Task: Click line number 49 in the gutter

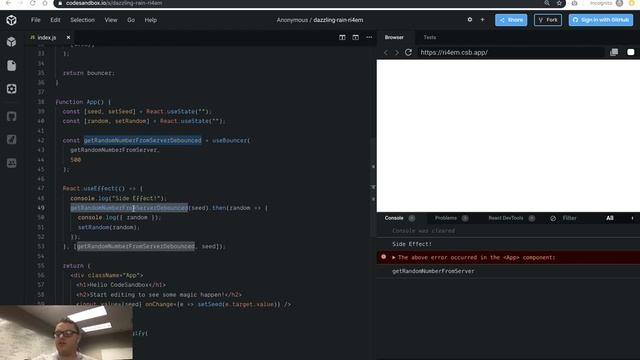Action: 41,208
